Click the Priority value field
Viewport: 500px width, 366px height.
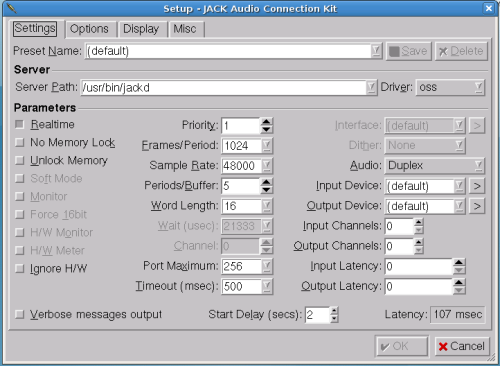click(240, 126)
